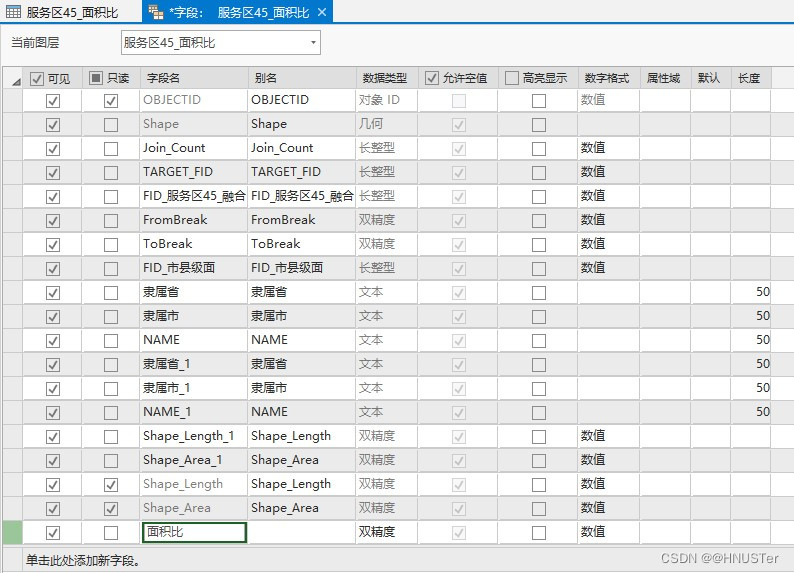Screen dimensions: 794x573
Task: Click the 数据类型 column header
Action: click(387, 78)
